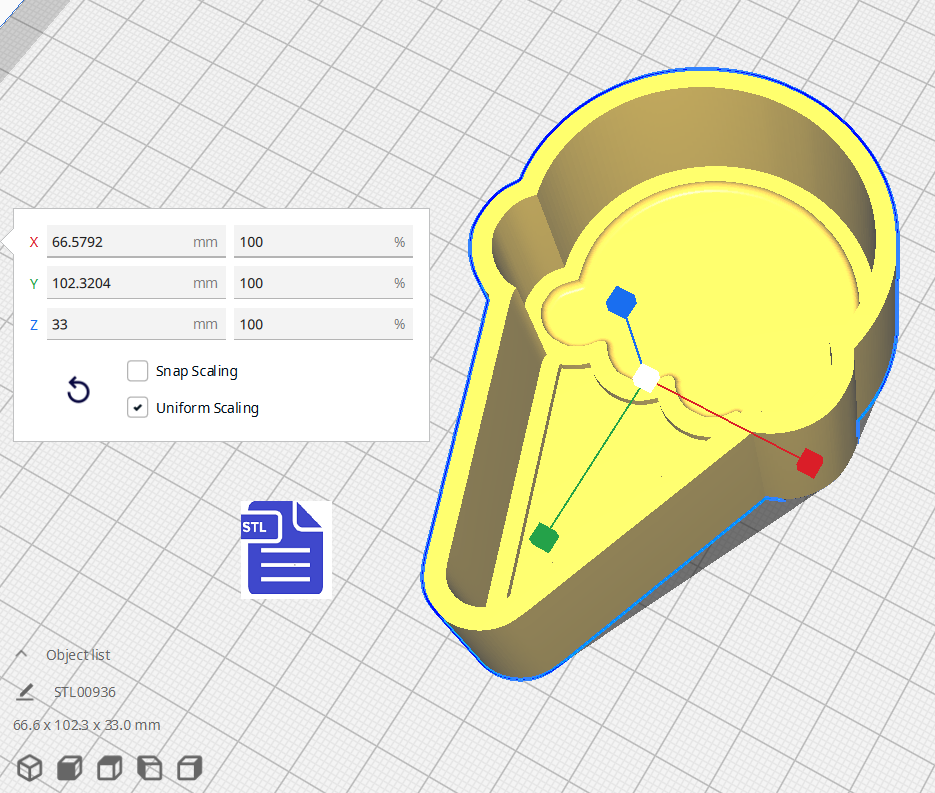Click the Z dimension field showing 33
Image resolution: width=935 pixels, height=793 pixels.
tap(120, 324)
